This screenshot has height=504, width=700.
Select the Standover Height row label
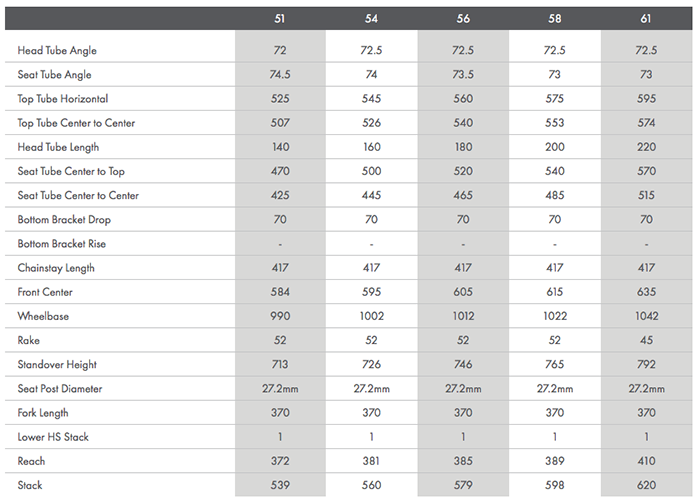pos(57,365)
